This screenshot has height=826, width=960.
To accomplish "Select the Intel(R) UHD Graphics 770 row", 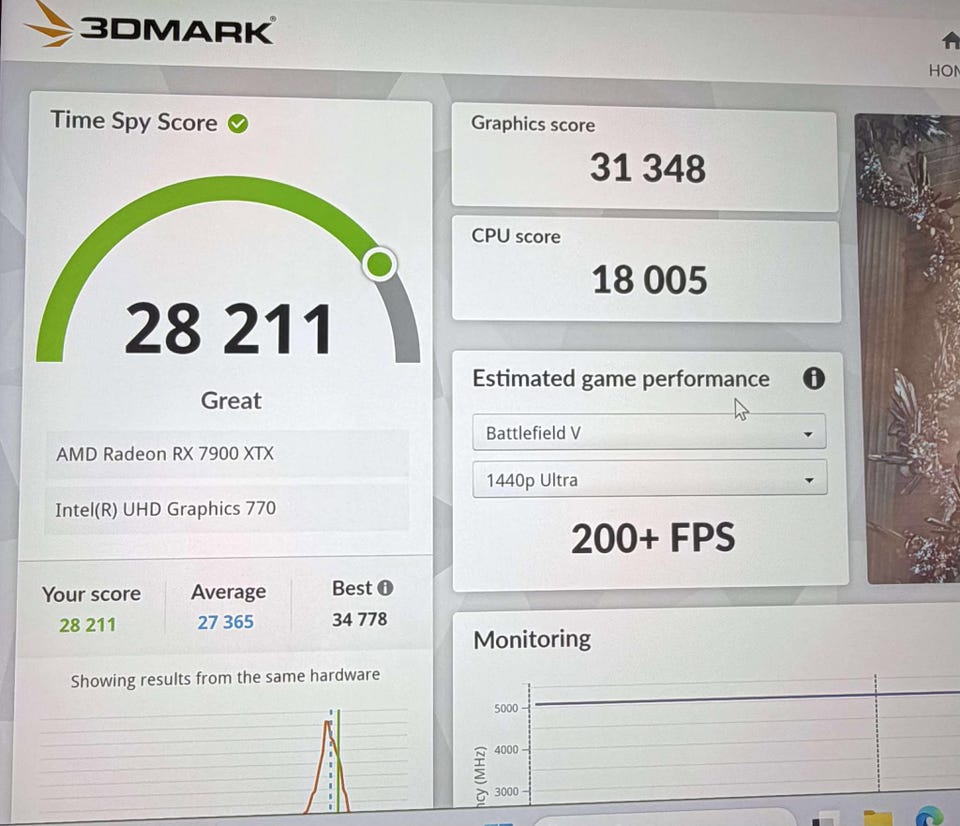I will click(x=227, y=508).
